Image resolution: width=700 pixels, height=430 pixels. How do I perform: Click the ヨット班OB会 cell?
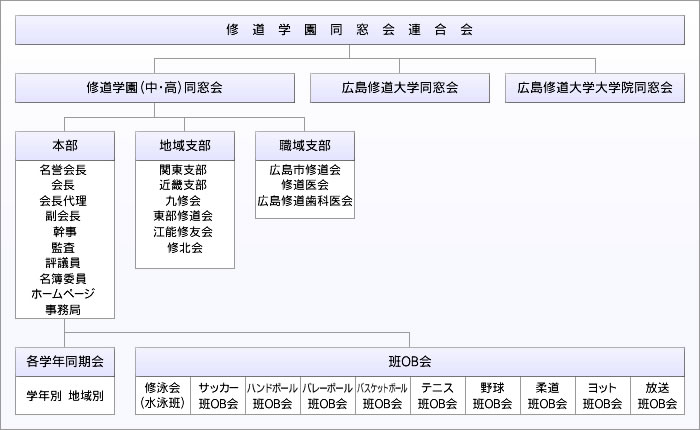602,396
